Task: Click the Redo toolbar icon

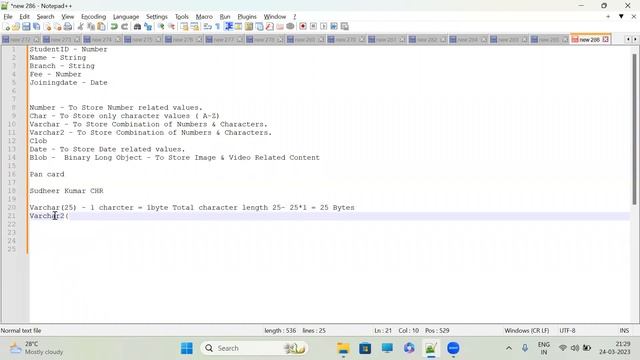Action: [124, 27]
